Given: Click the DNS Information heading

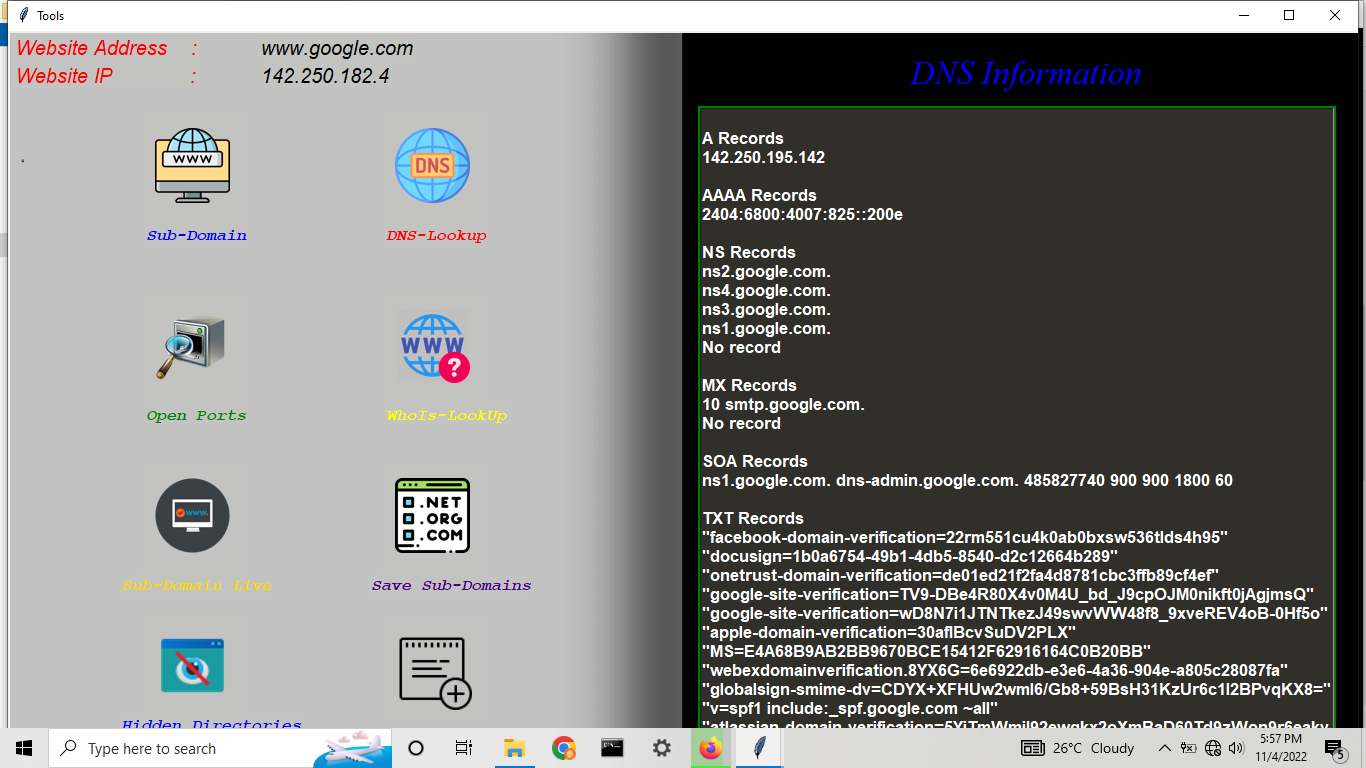Looking at the screenshot, I should pyautogui.click(x=1025, y=73).
